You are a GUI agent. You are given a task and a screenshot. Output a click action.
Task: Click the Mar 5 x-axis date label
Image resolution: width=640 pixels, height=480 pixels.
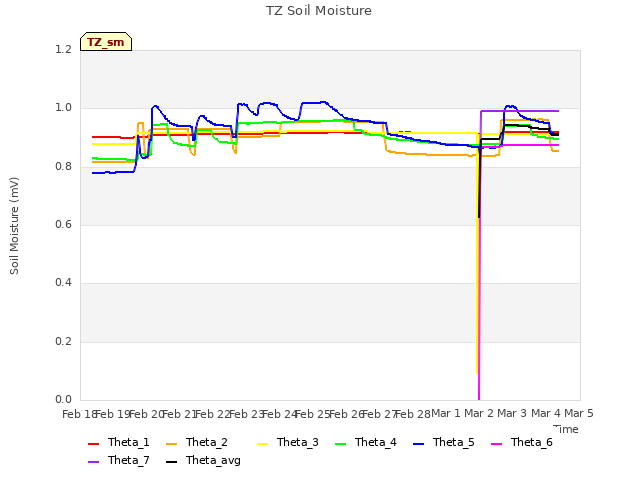pyautogui.click(x=579, y=414)
